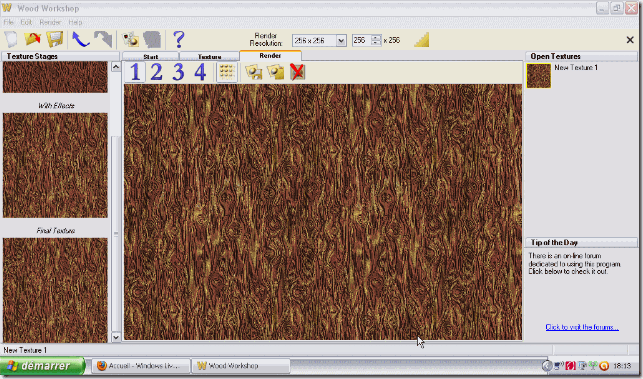Open a texture with the folder icon
Viewport: 643px width, 379px height.
(x=33, y=39)
